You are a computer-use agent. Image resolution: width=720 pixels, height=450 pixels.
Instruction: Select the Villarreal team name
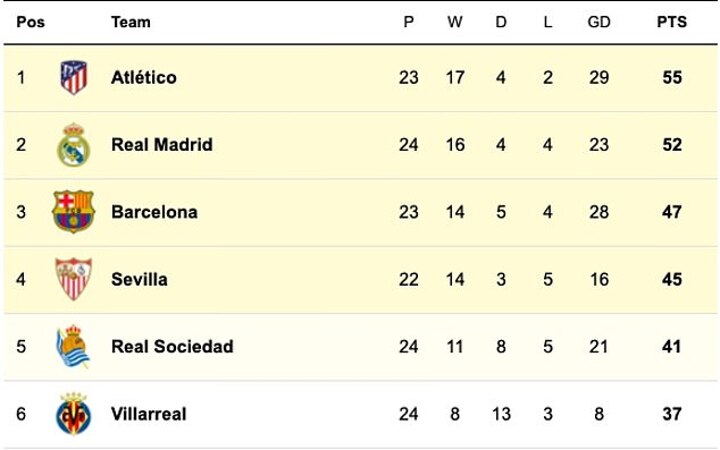(x=148, y=414)
